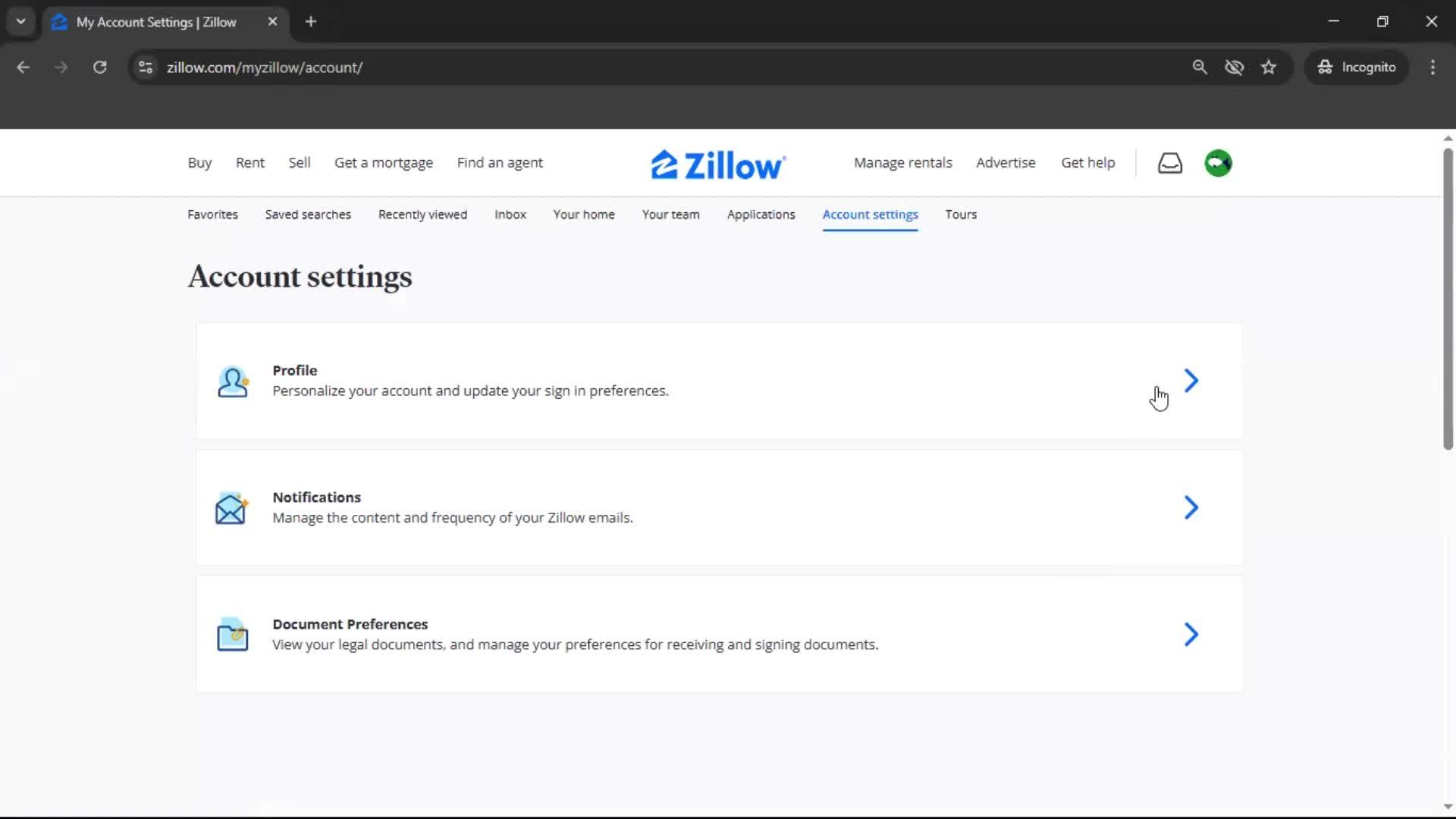
Task: Open the green chat bubble icon
Action: [1218, 162]
